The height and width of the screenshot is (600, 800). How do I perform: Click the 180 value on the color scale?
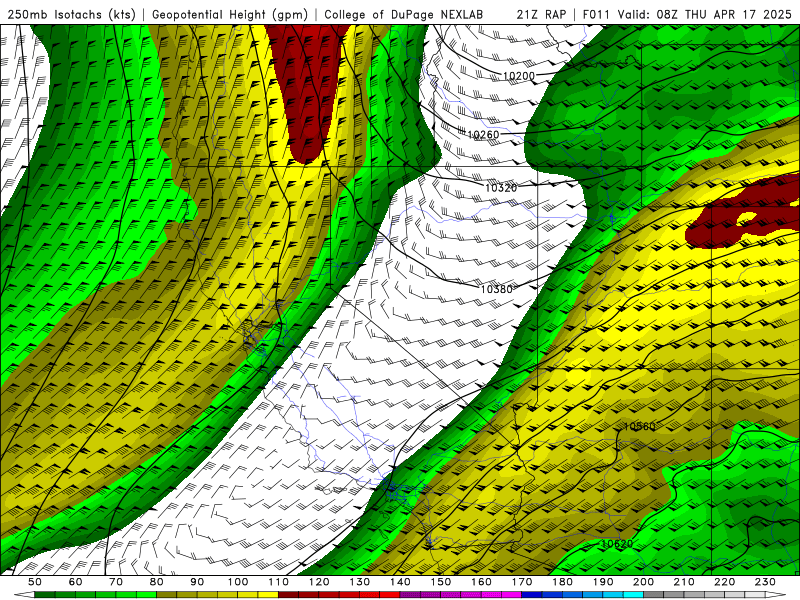[x=562, y=582]
